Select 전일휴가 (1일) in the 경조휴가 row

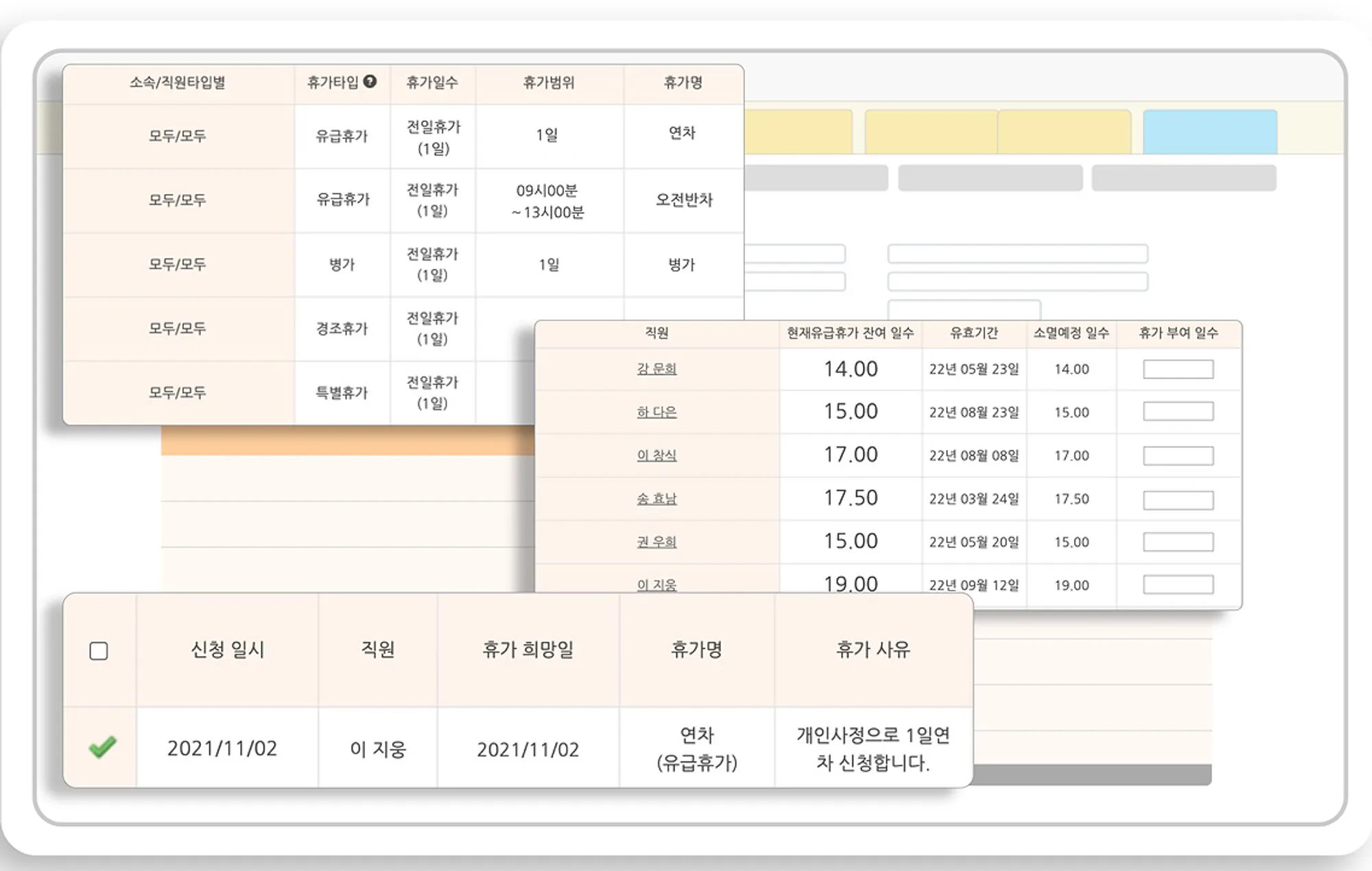pos(432,329)
